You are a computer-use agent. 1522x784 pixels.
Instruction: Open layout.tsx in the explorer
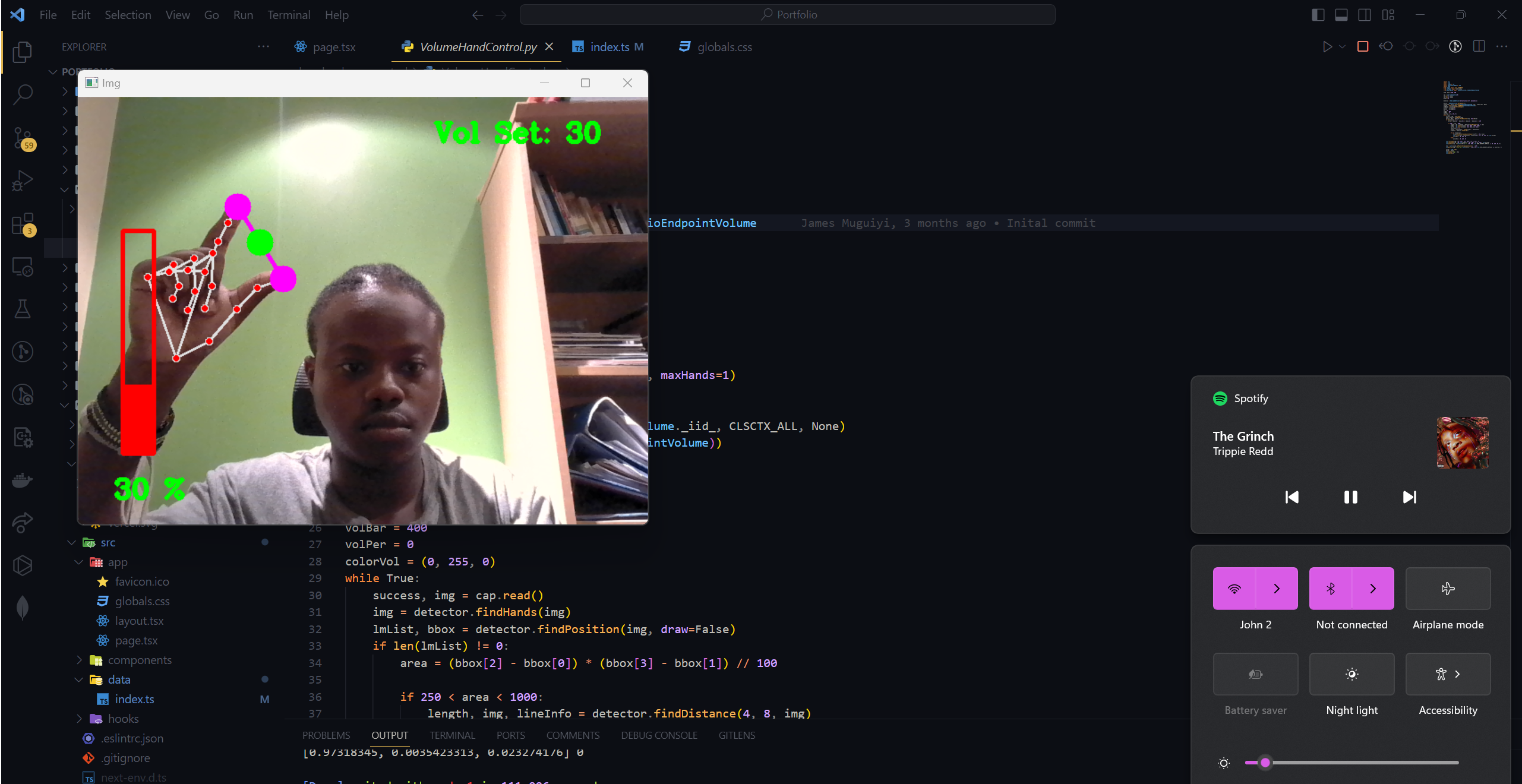point(139,621)
